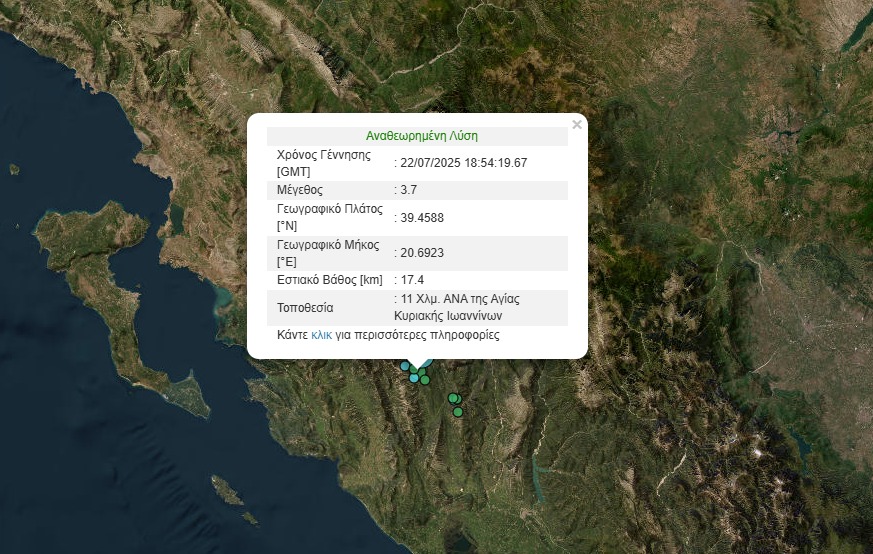Click the "Μέγεθος" row label

coord(299,190)
